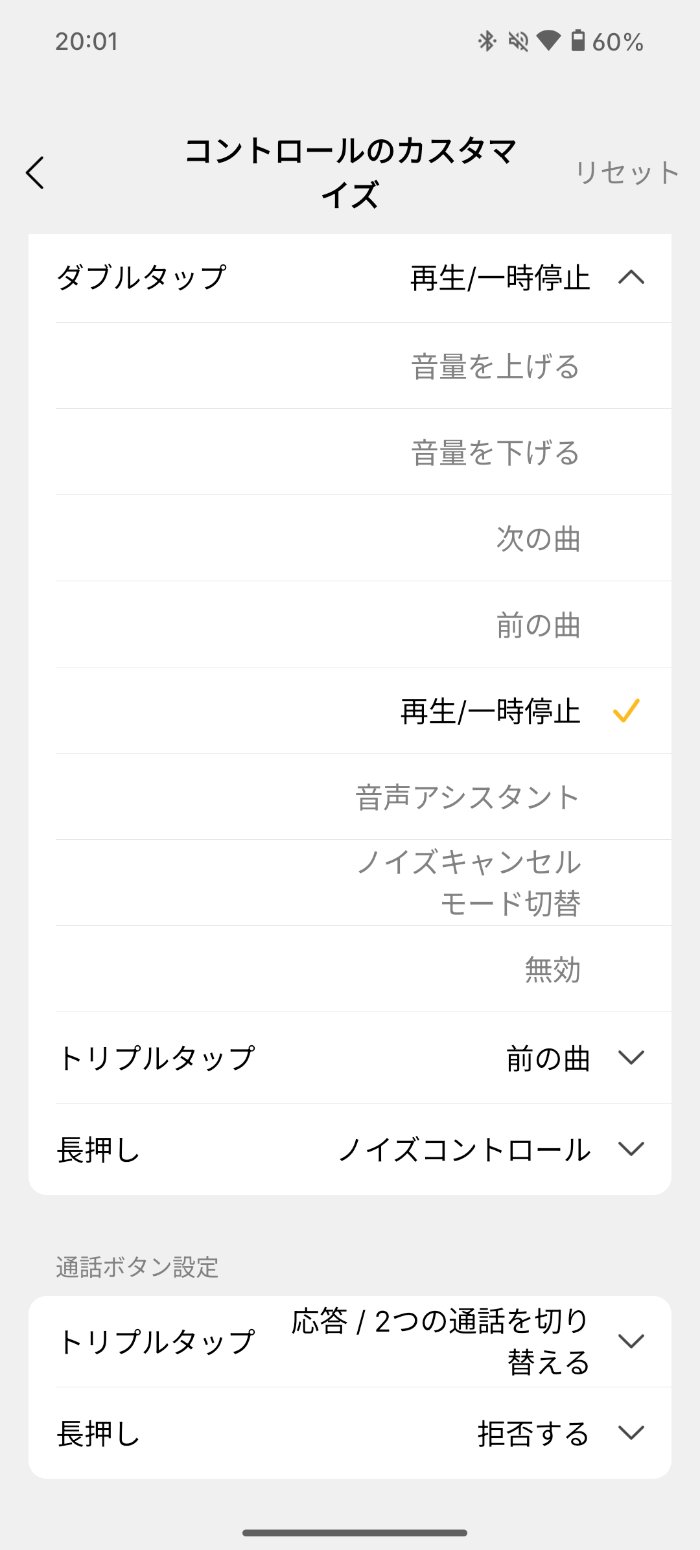
Task: Expand the トリプルタップ dropdown showing 前の曲
Action: coord(630,1057)
